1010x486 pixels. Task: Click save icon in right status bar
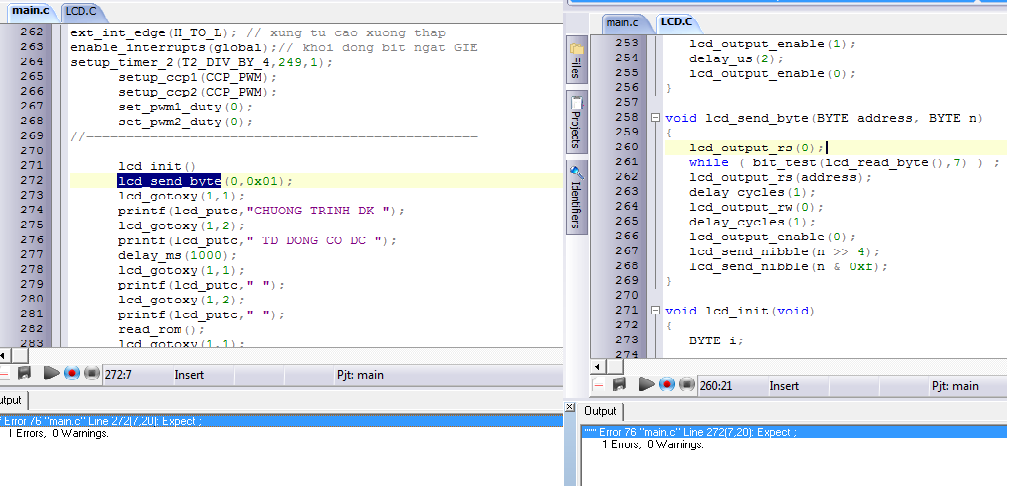[x=620, y=384]
